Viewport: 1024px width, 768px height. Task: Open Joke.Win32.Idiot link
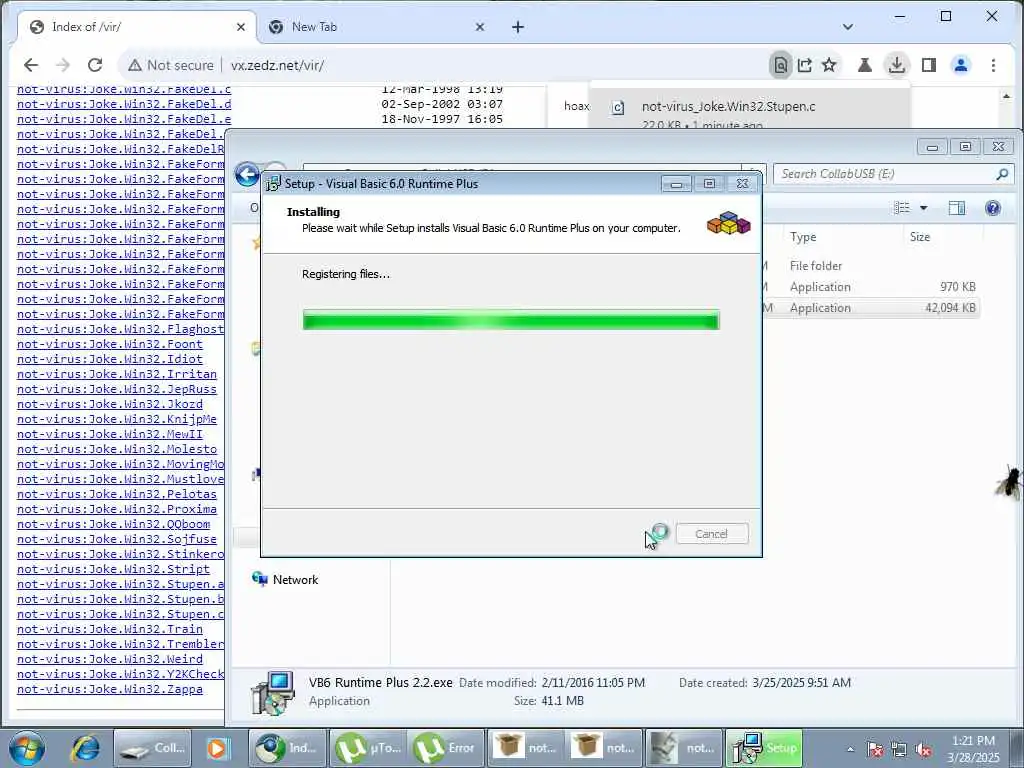coord(110,359)
